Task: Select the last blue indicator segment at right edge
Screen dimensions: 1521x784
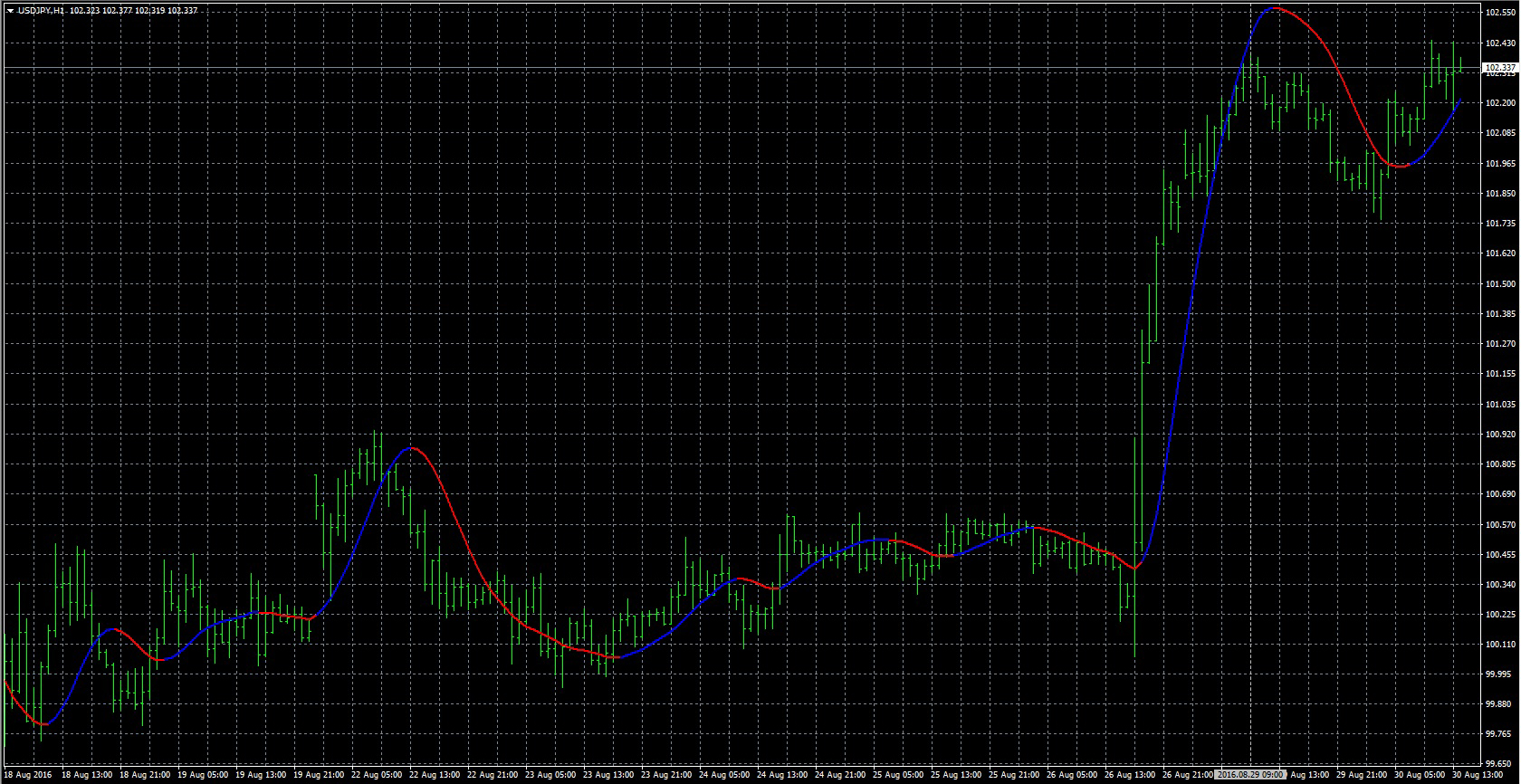Action: point(1440,136)
